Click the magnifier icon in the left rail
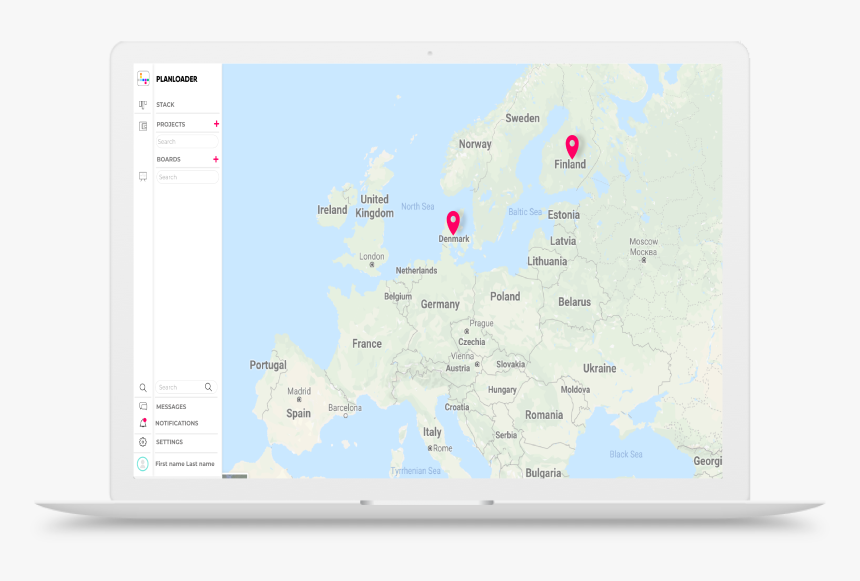The width and height of the screenshot is (860, 581). (143, 387)
